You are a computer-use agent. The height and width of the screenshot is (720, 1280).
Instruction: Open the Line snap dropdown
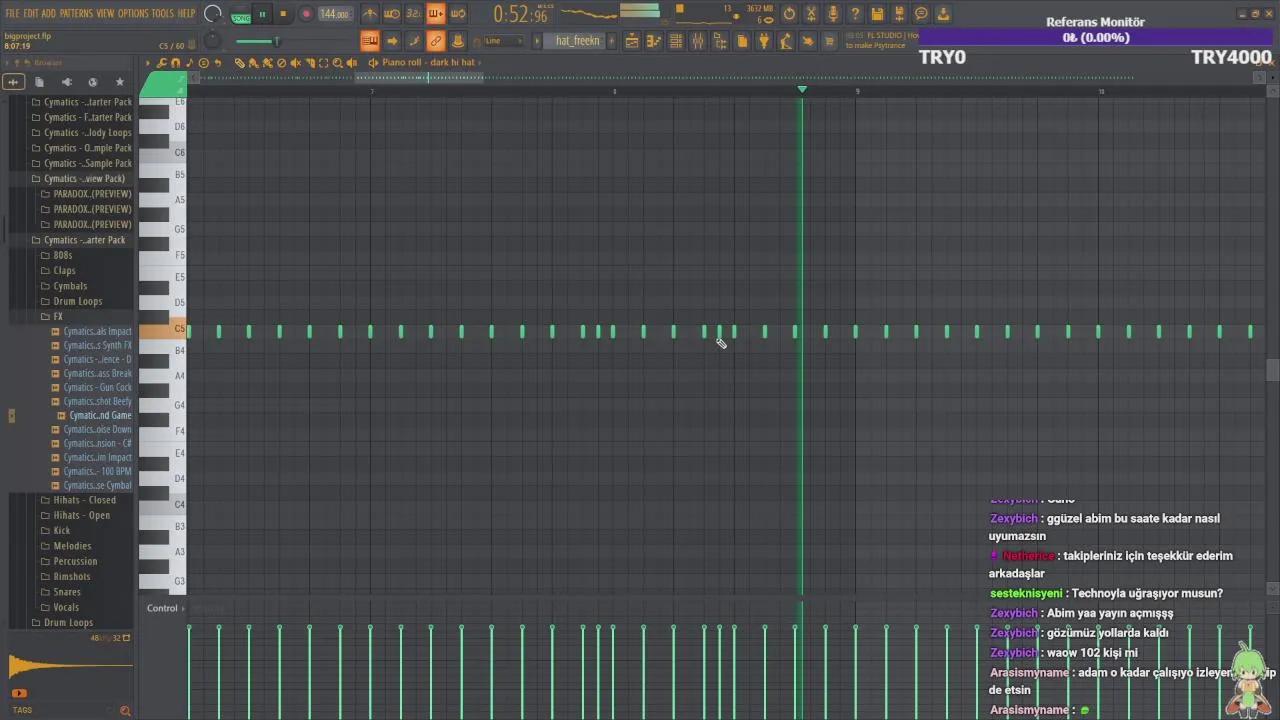point(503,41)
